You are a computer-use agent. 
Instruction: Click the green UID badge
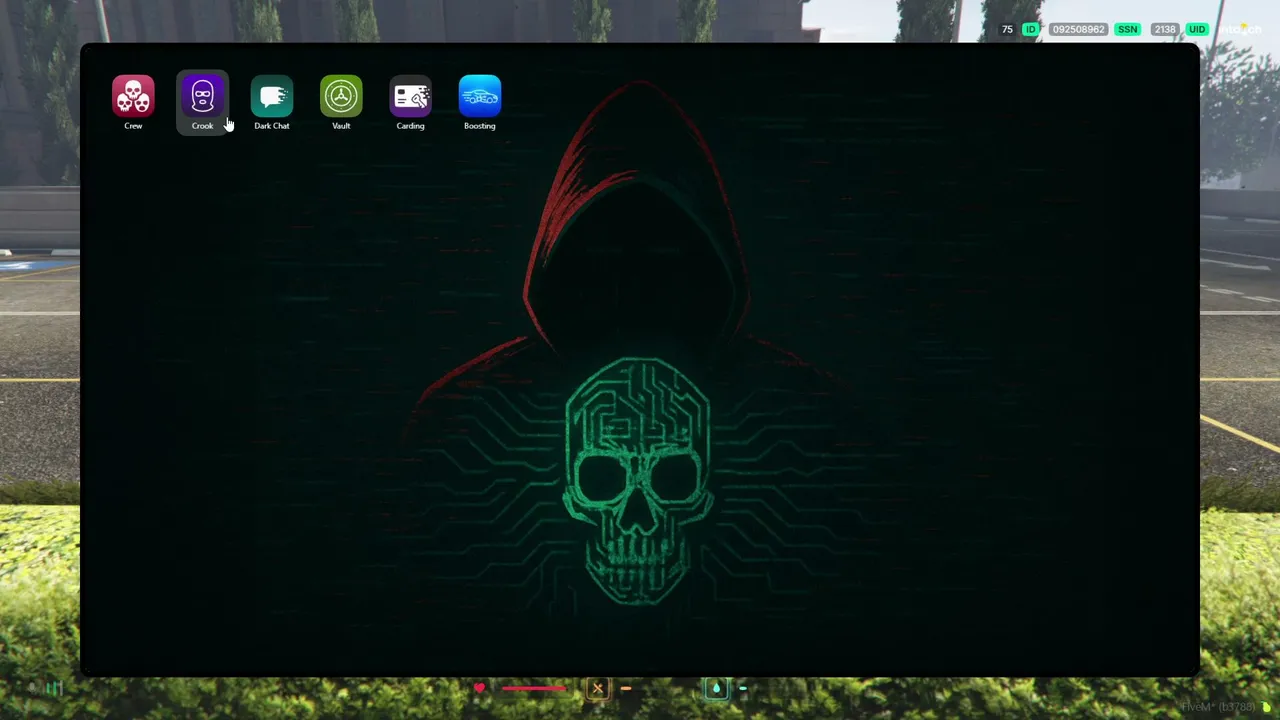[x=1197, y=30]
